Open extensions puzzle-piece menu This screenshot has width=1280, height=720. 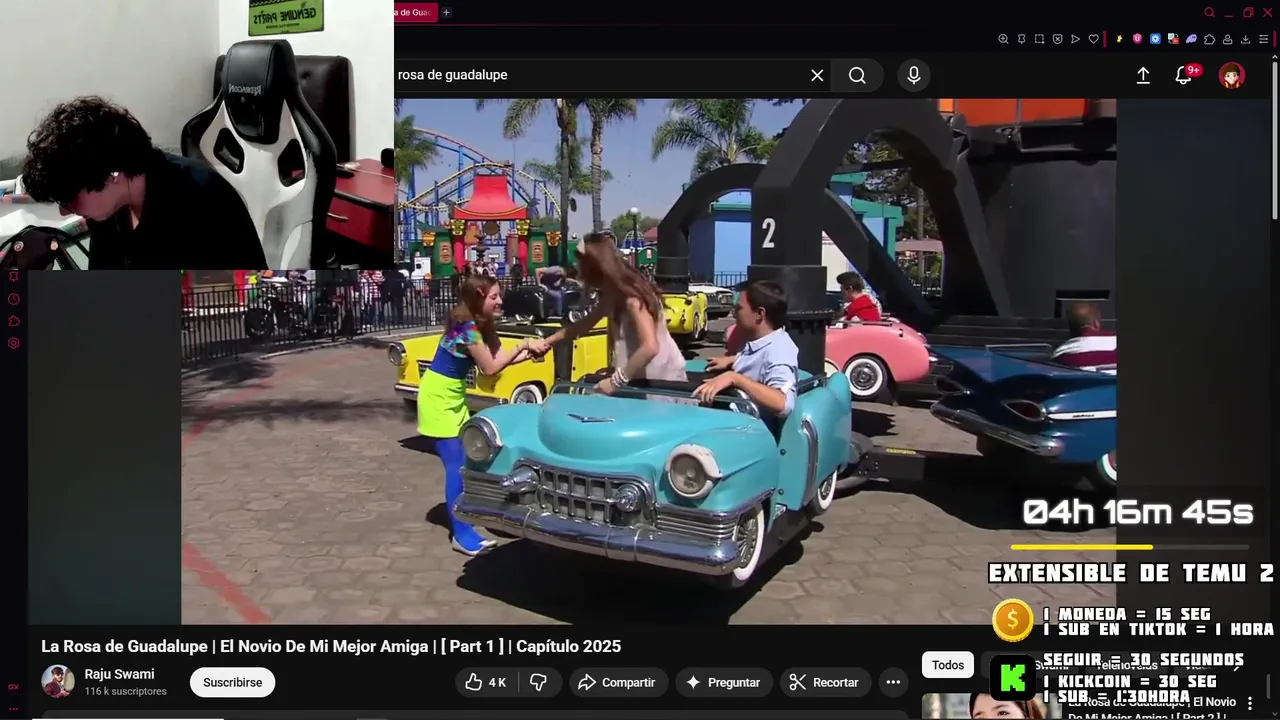[x=1209, y=39]
